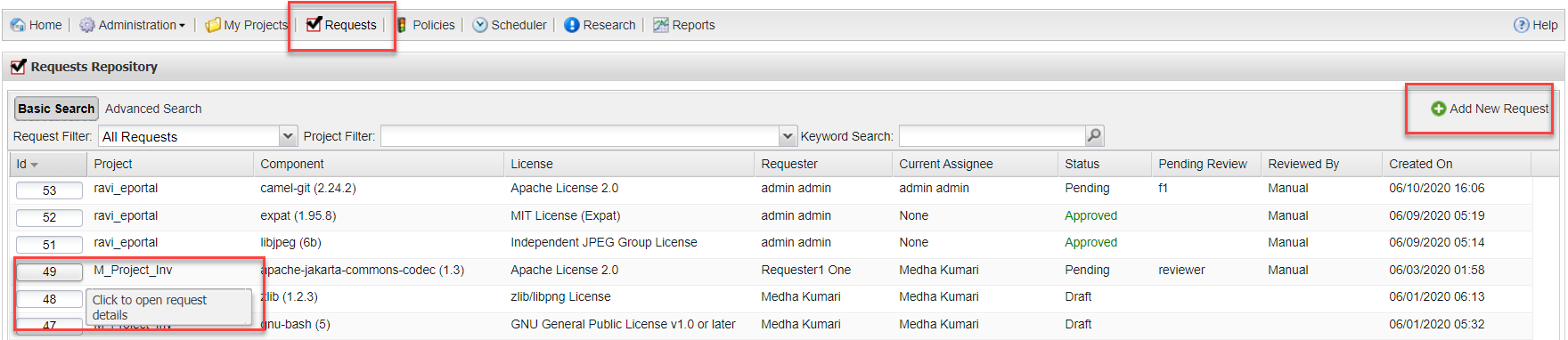Open the Requests menu tab
This screenshot has height=340, width=1568.
point(342,25)
